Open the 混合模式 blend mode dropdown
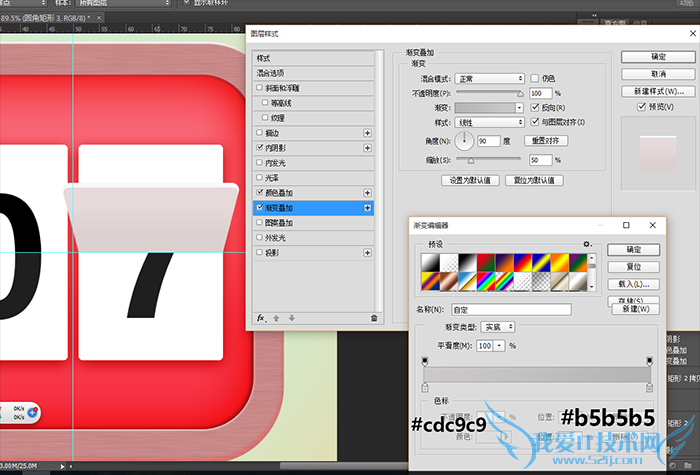This screenshot has width=700, height=475. pyautogui.click(x=490, y=78)
